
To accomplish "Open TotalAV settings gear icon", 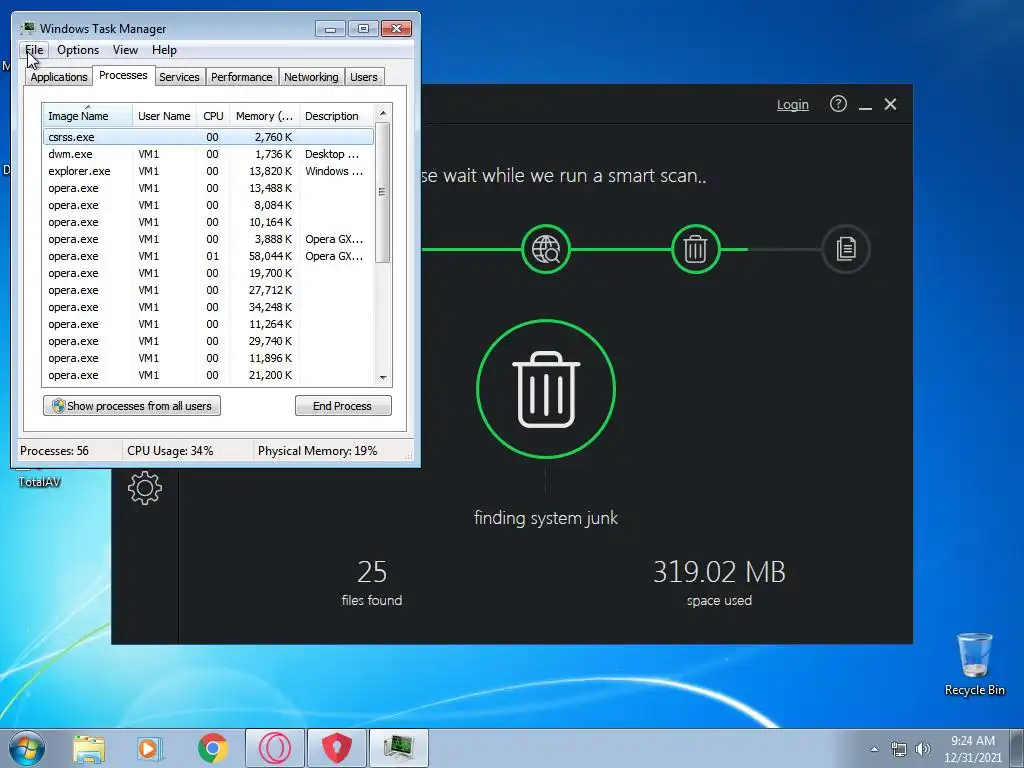I will click(145, 488).
